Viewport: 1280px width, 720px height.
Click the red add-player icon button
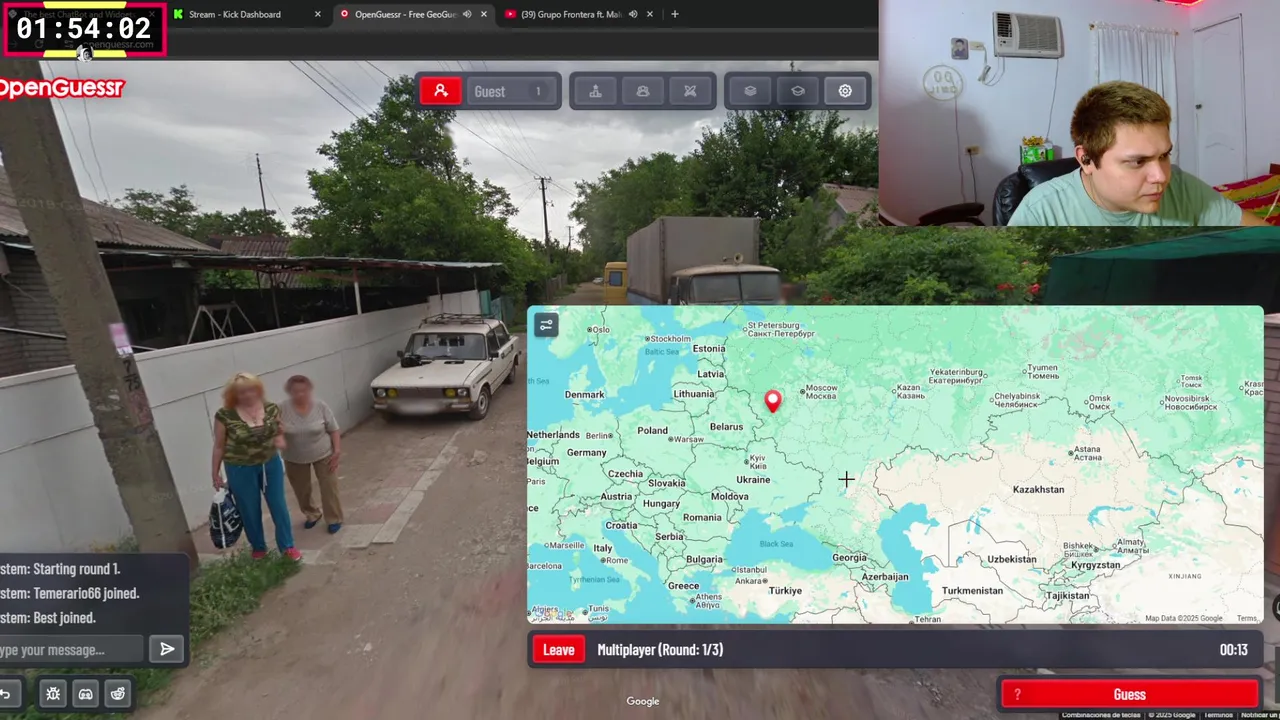point(441,91)
